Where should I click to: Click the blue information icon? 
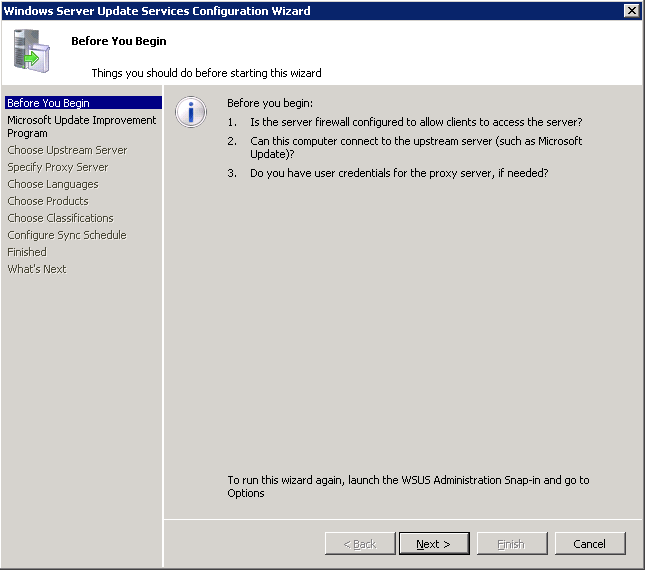[190, 112]
